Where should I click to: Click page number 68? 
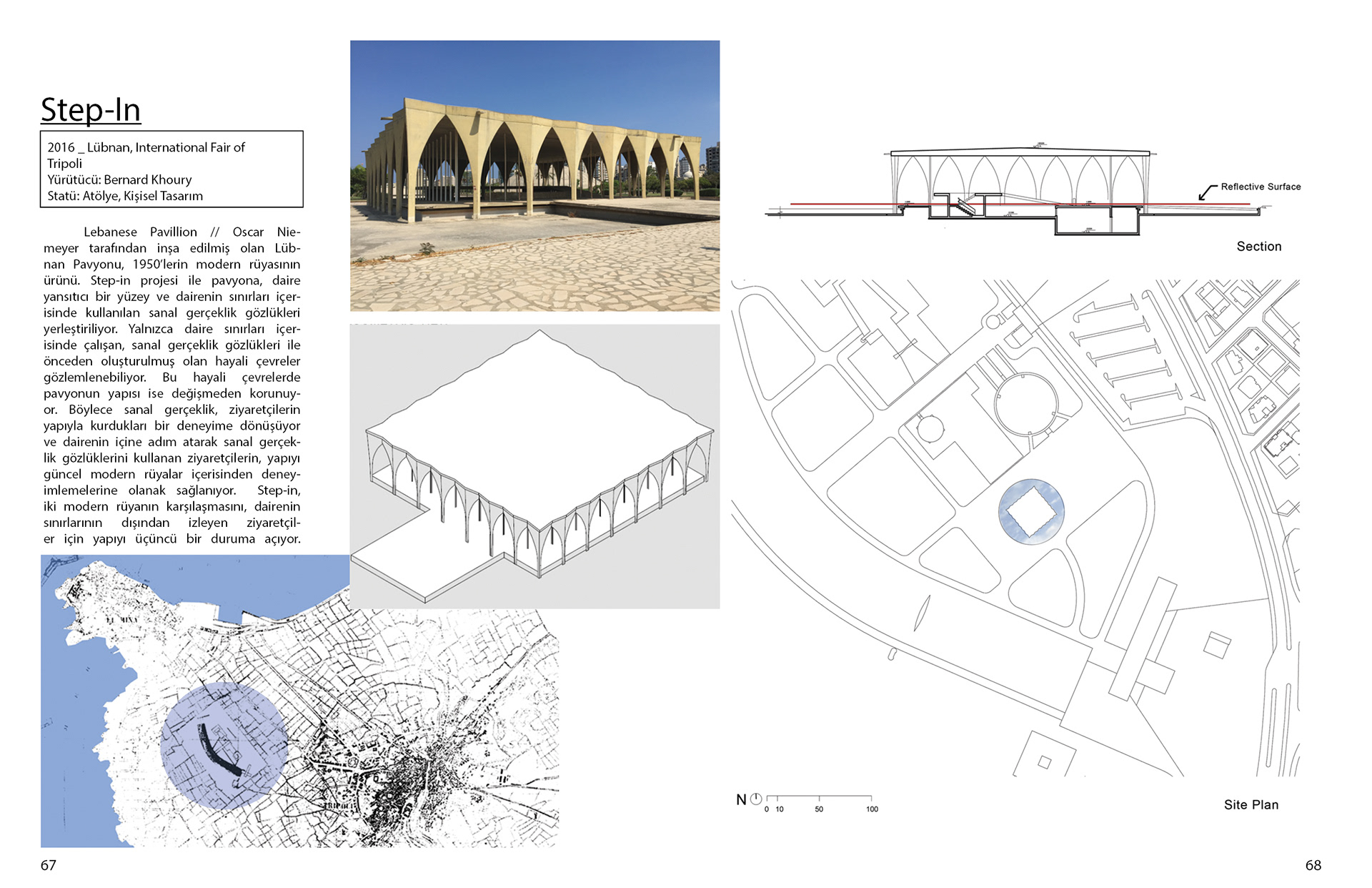click(x=1313, y=865)
